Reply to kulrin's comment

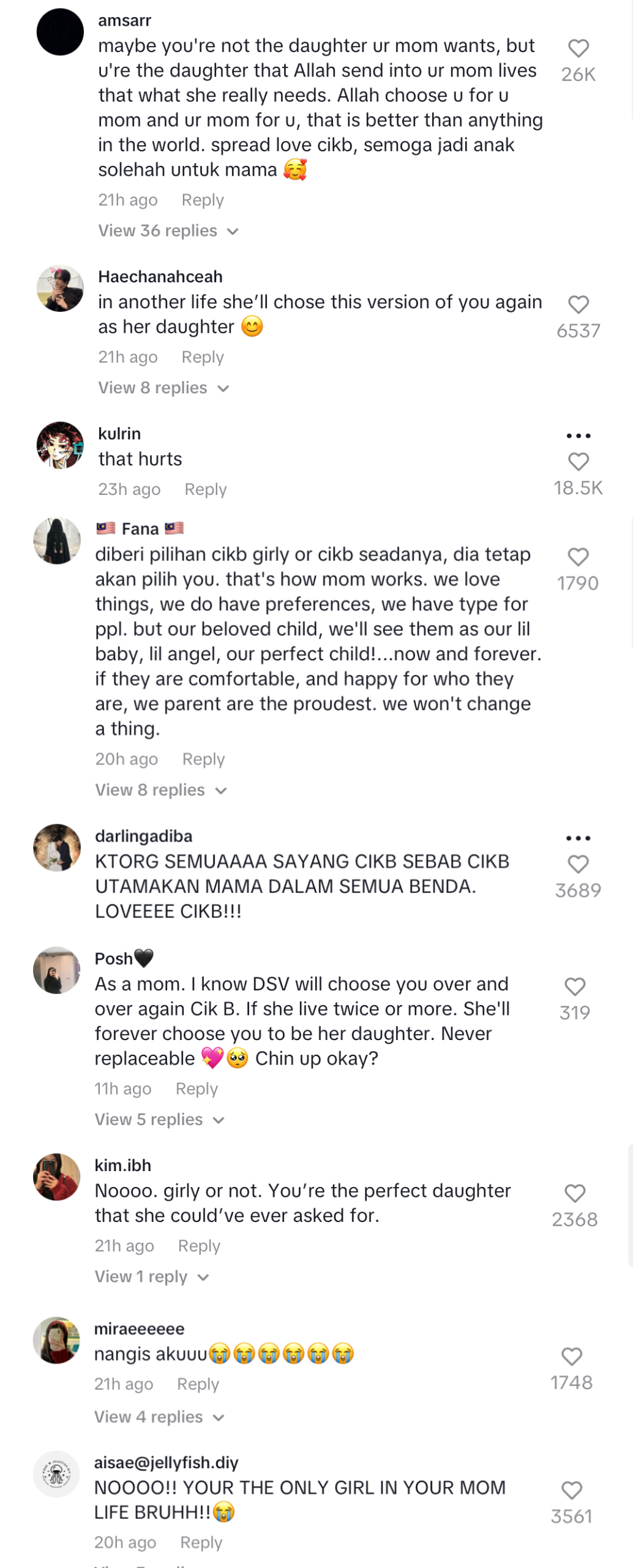pos(206,489)
